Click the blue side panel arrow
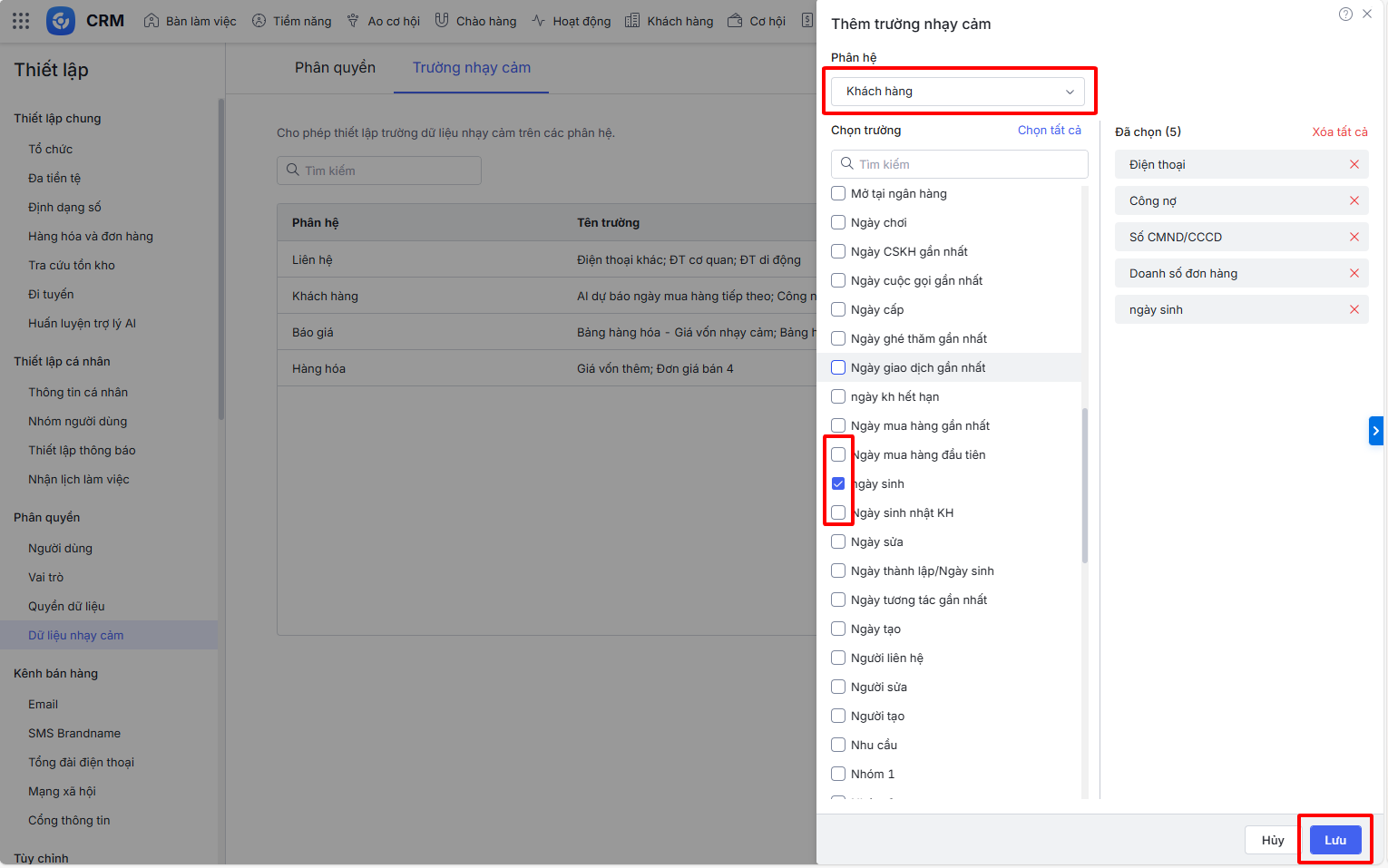 pos(1375,431)
